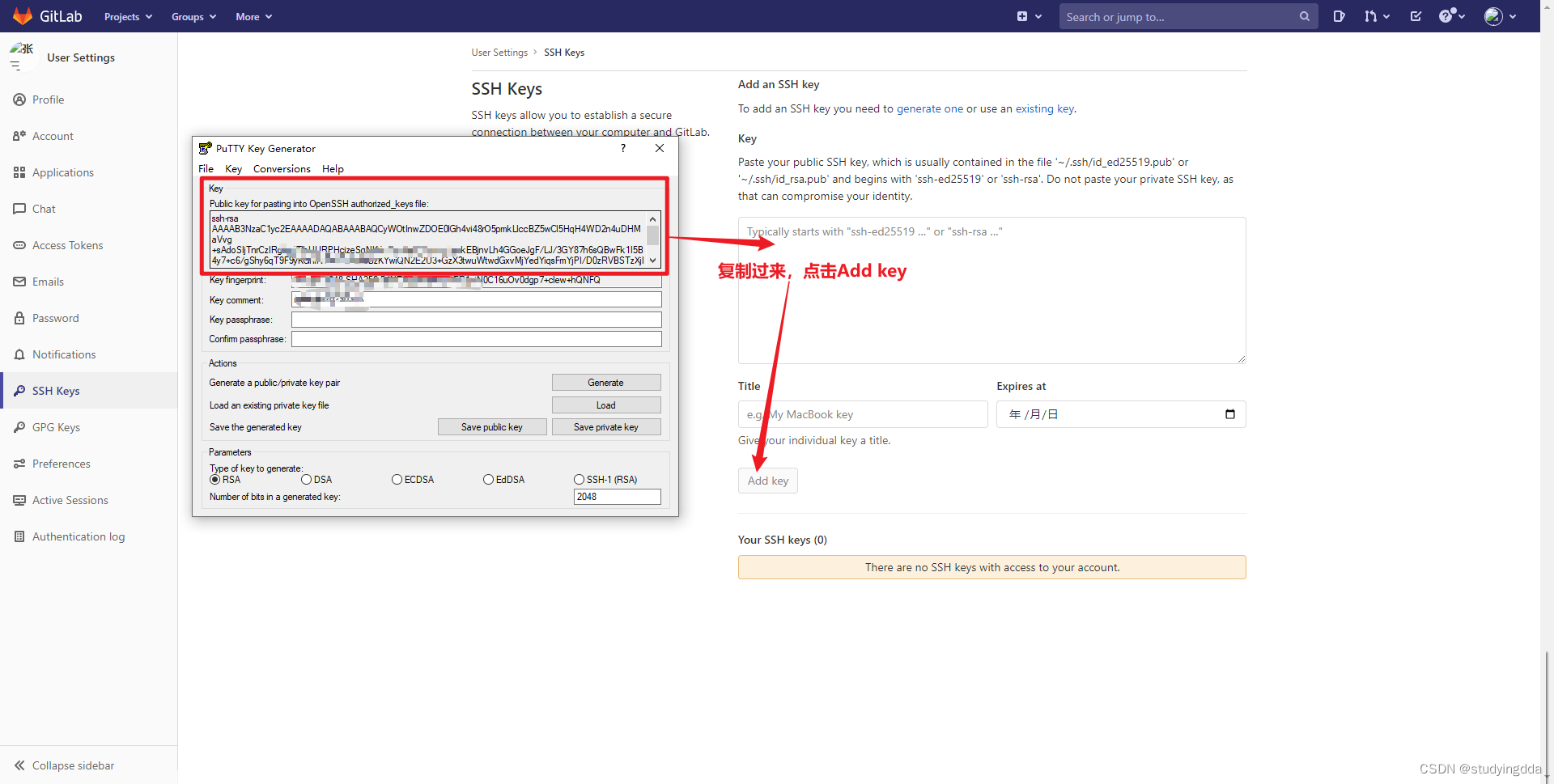Close the PuTTY Key Generator window

pyautogui.click(x=660, y=148)
